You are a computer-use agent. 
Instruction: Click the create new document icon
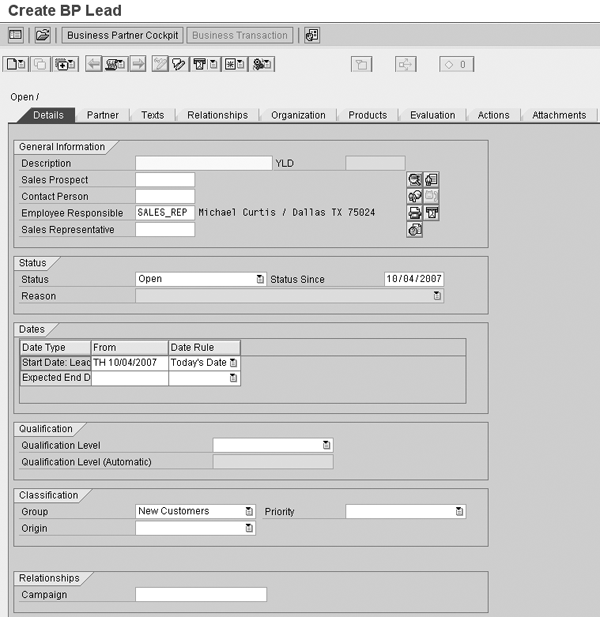[x=12, y=64]
